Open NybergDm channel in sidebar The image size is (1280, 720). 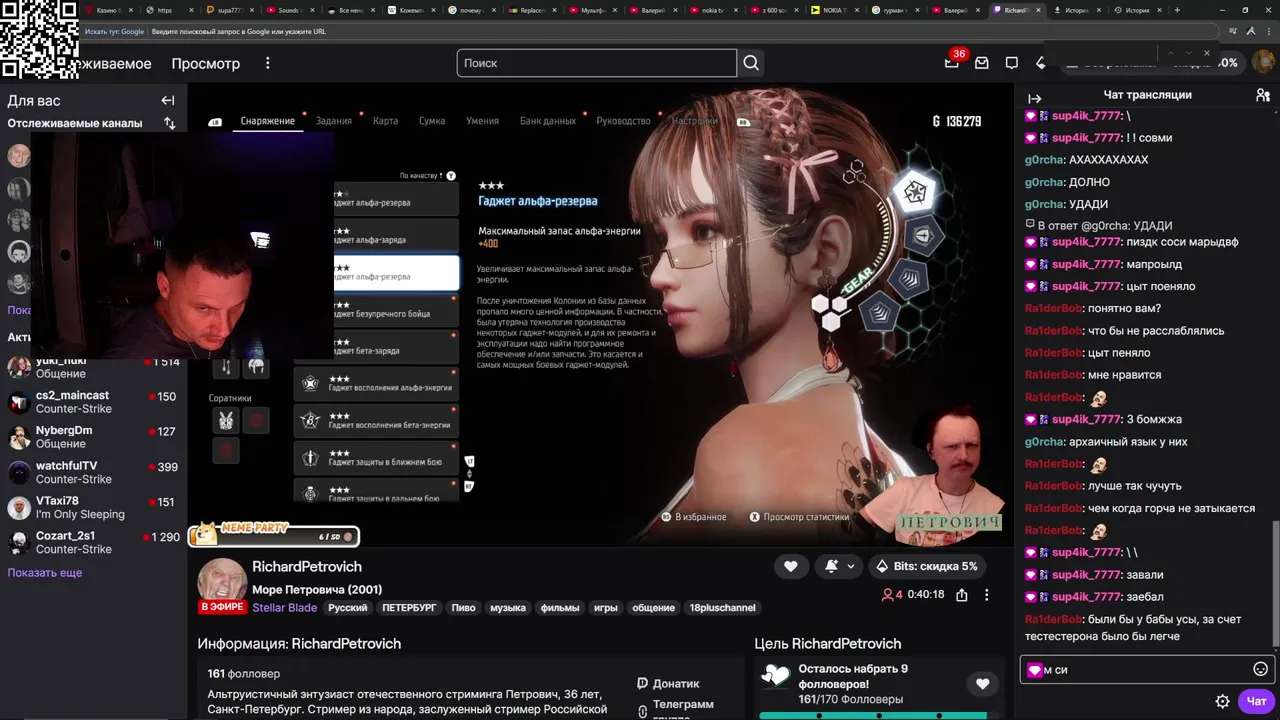pyautogui.click(x=92, y=437)
